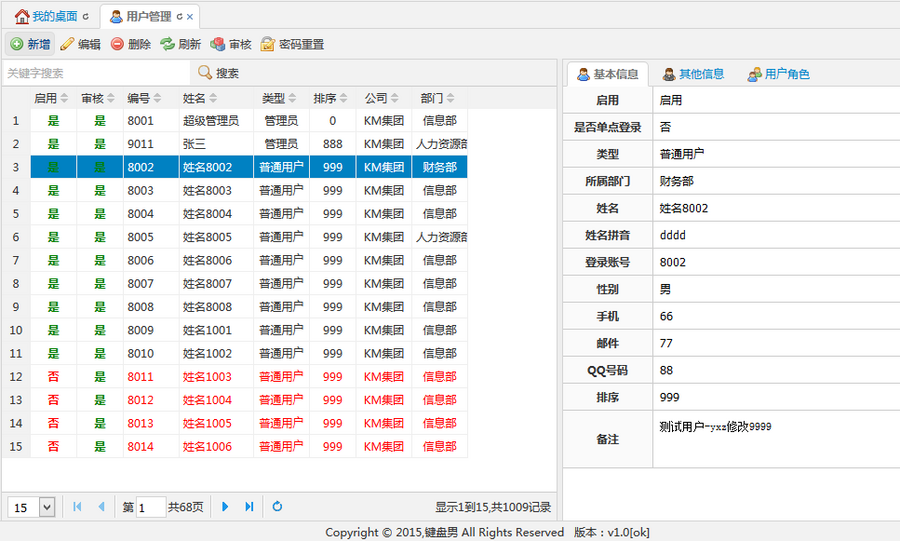
Task: Sort by the 姓名 column header
Action: pos(216,98)
